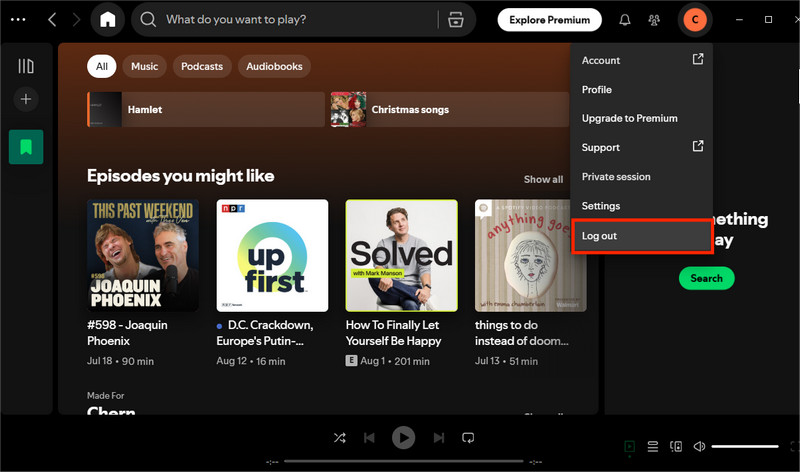Enable Private session menu item
This screenshot has width=800, height=472.
(642, 177)
